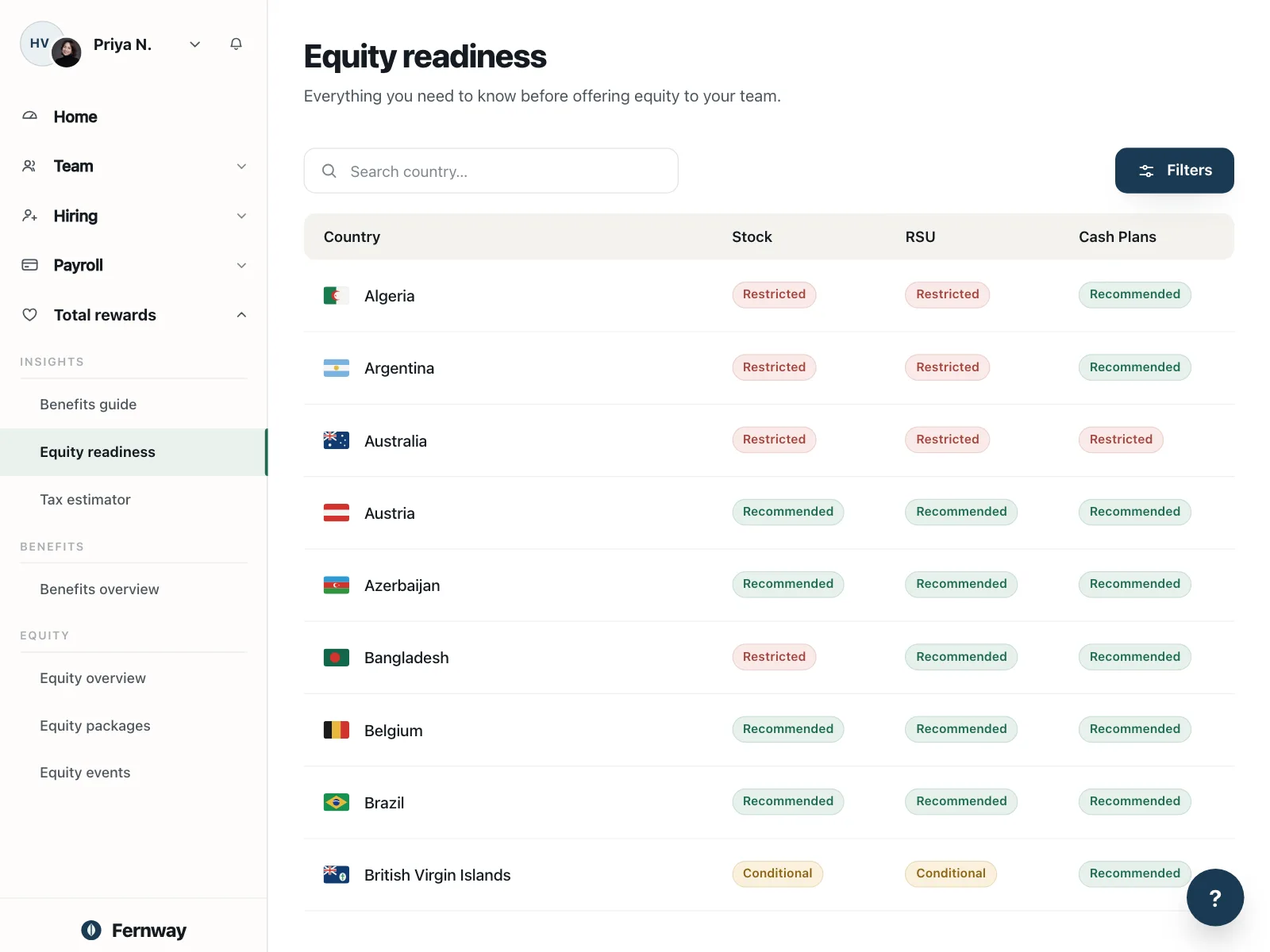Click the Cash Plans column header
This screenshot has height=952, width=1270.
click(x=1117, y=236)
